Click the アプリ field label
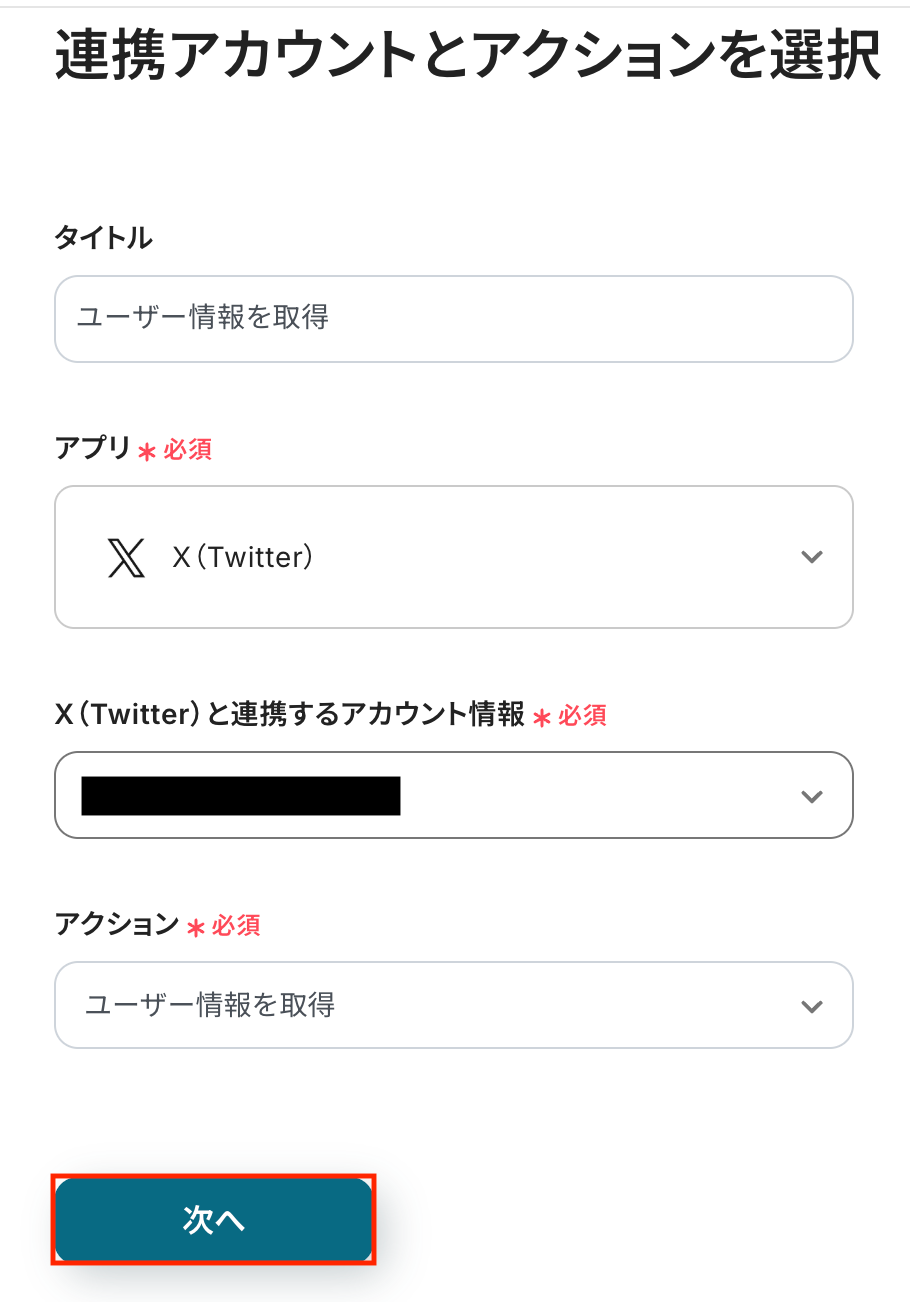910x1302 pixels. pyautogui.click(x=92, y=449)
